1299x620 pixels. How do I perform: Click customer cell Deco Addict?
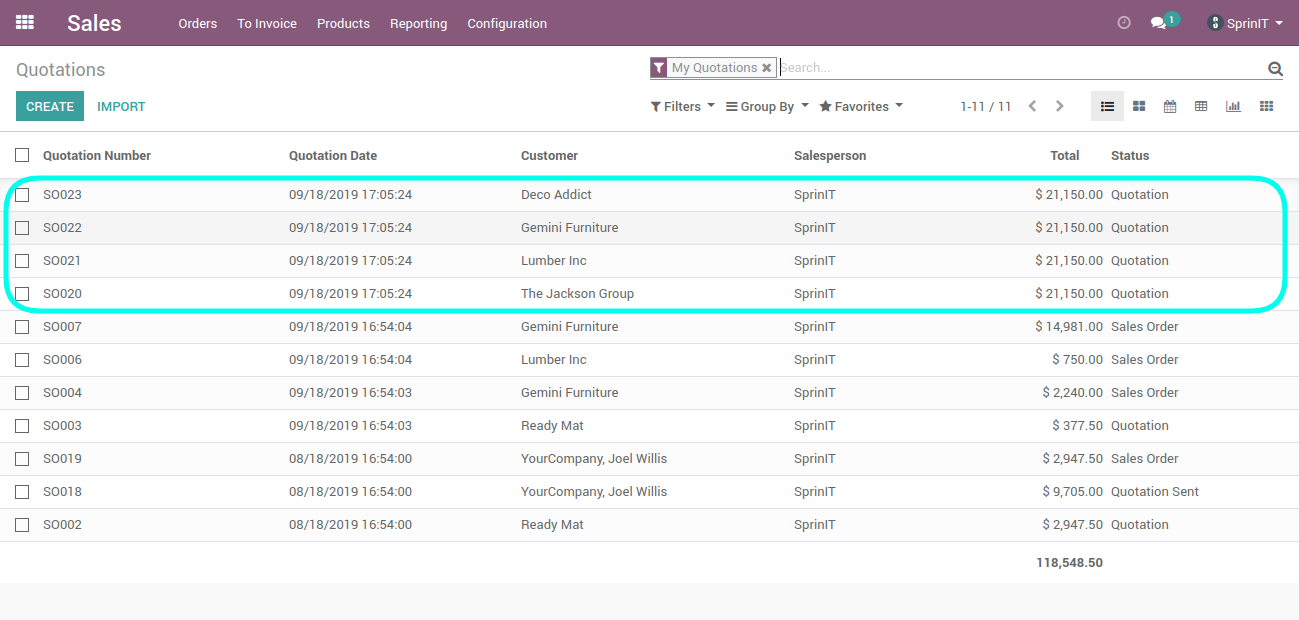556,195
